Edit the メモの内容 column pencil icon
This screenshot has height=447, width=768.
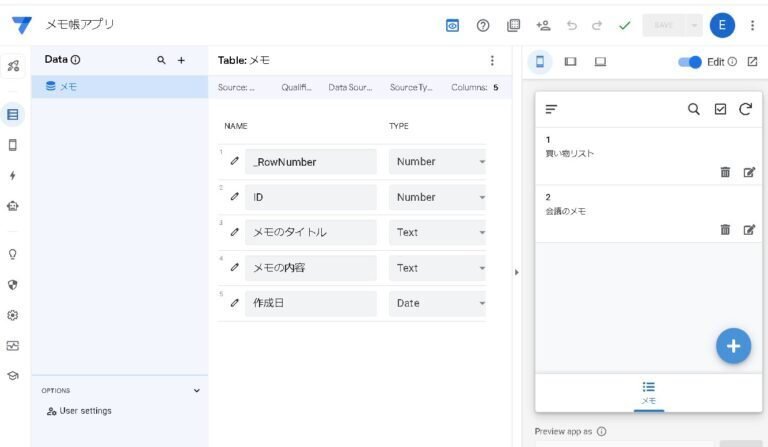point(235,267)
